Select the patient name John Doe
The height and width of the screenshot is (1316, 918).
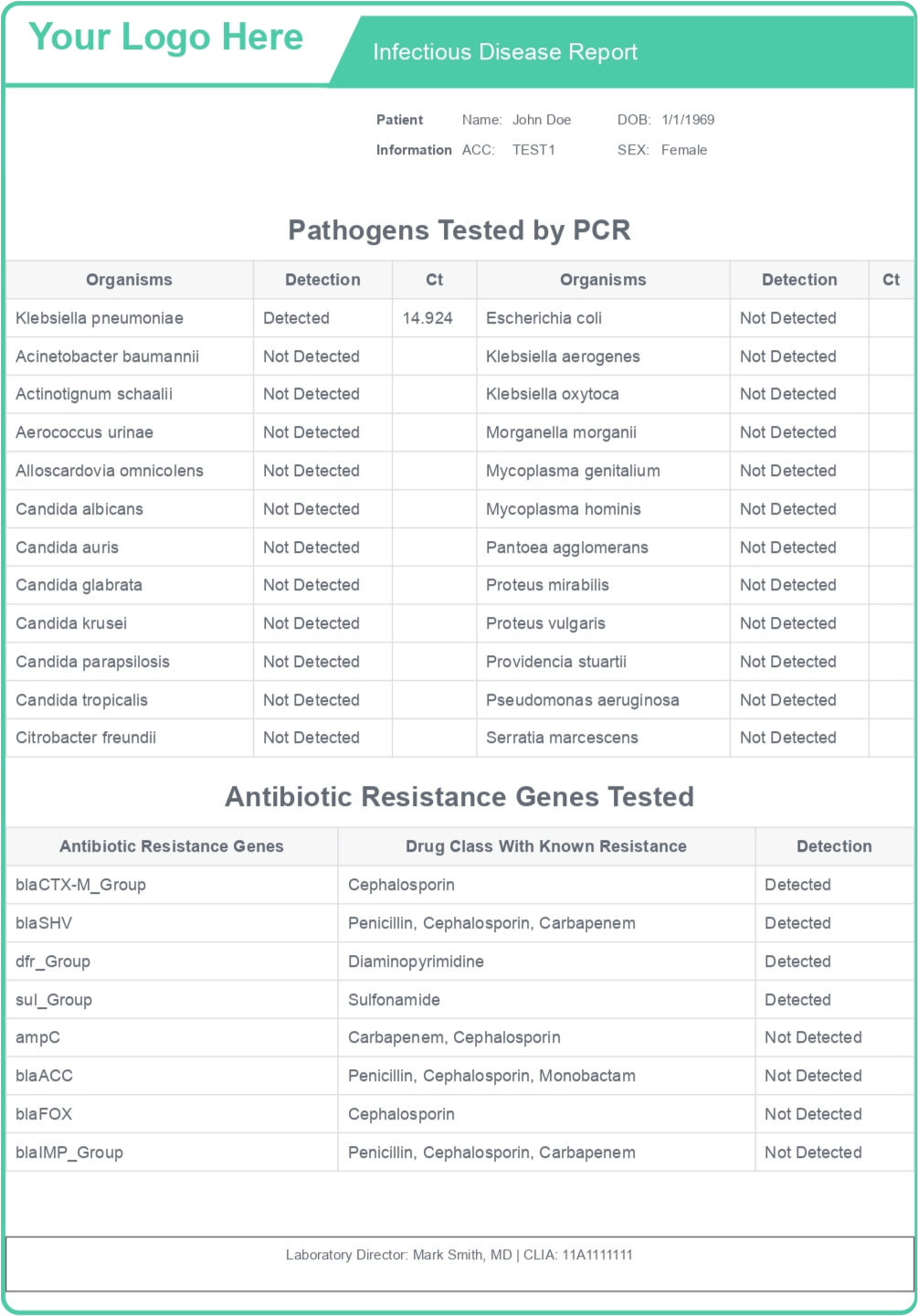(541, 120)
